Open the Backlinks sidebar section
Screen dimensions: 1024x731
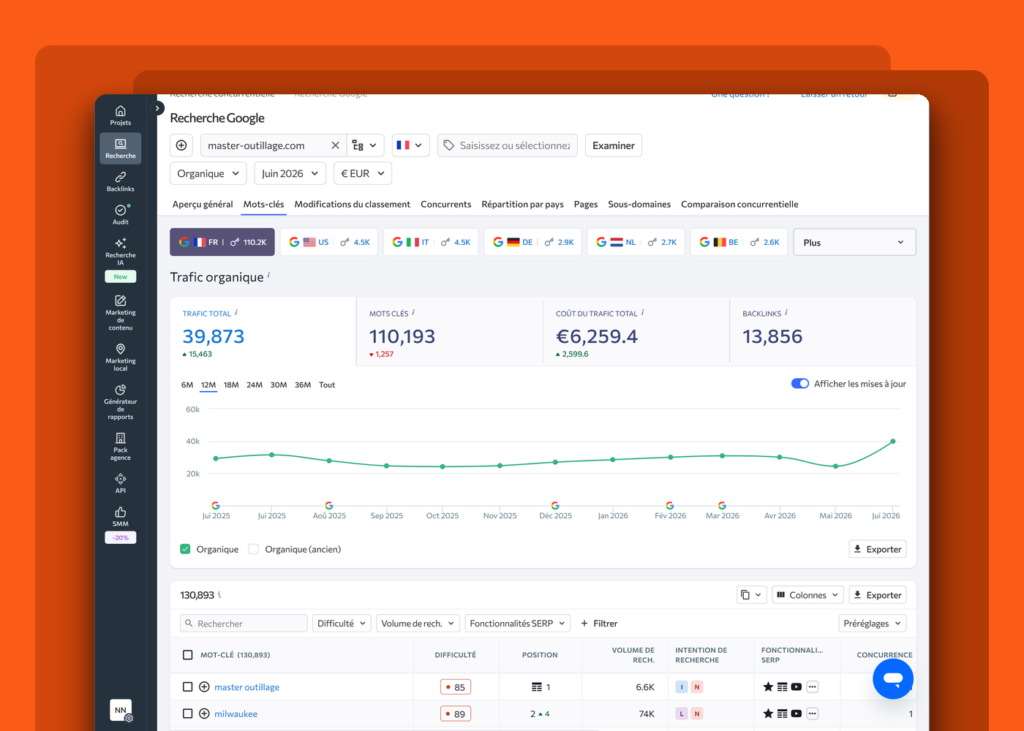click(120, 182)
